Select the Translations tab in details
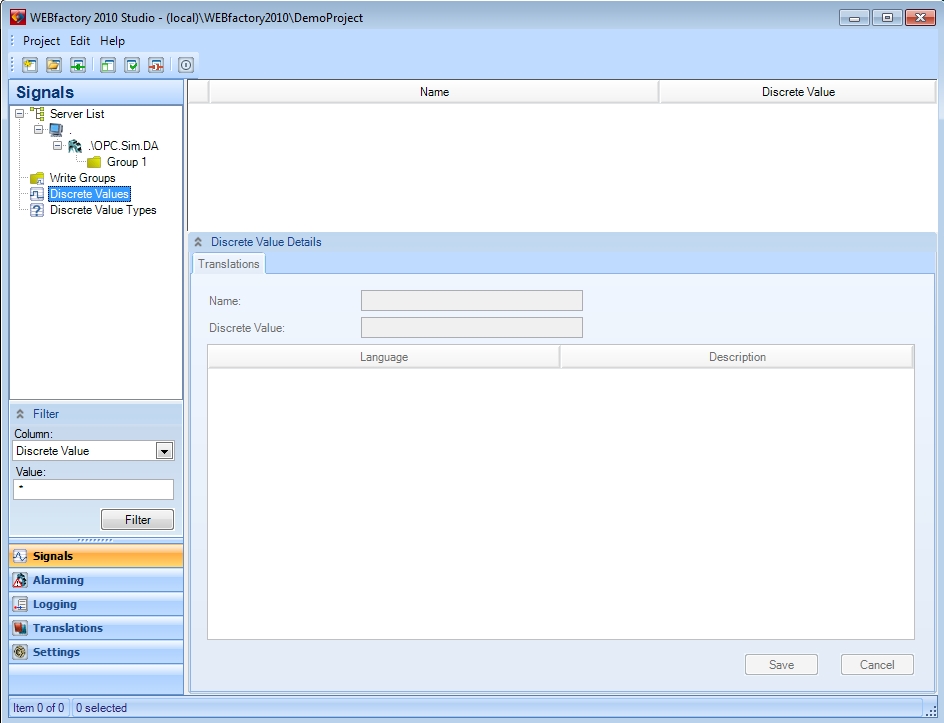The width and height of the screenshot is (944, 723). (228, 264)
